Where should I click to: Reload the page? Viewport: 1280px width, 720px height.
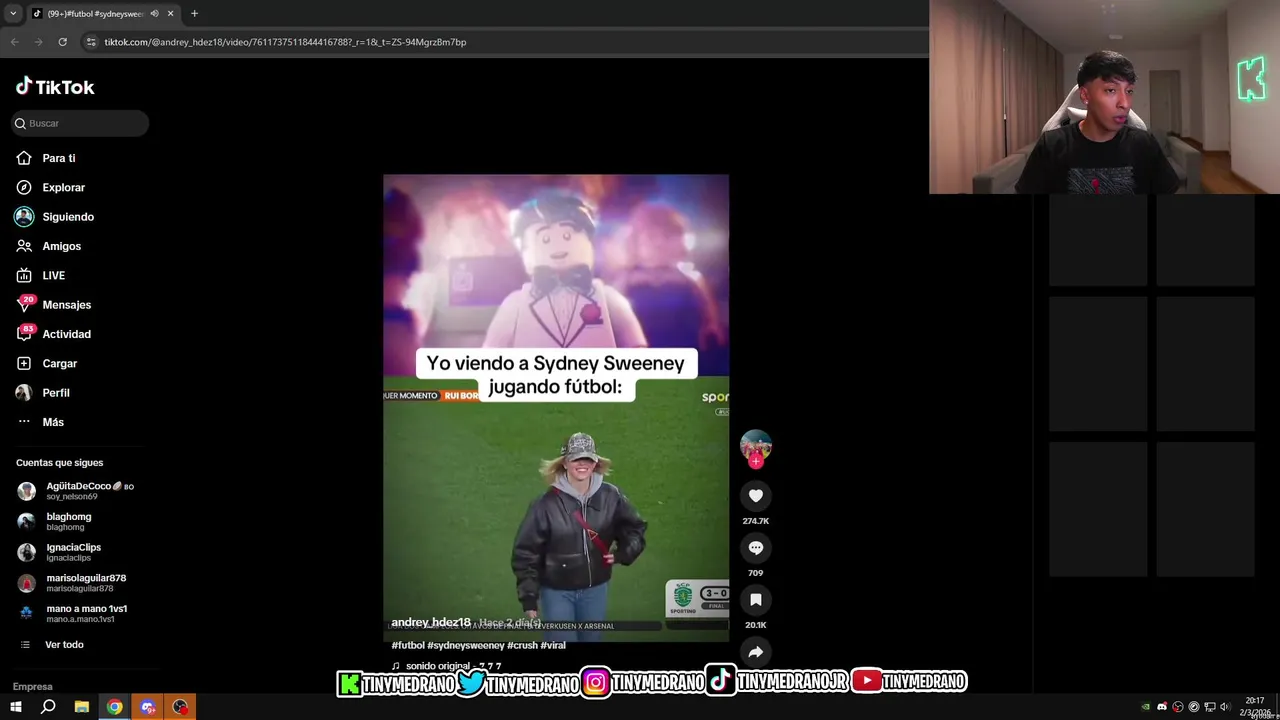[62, 42]
